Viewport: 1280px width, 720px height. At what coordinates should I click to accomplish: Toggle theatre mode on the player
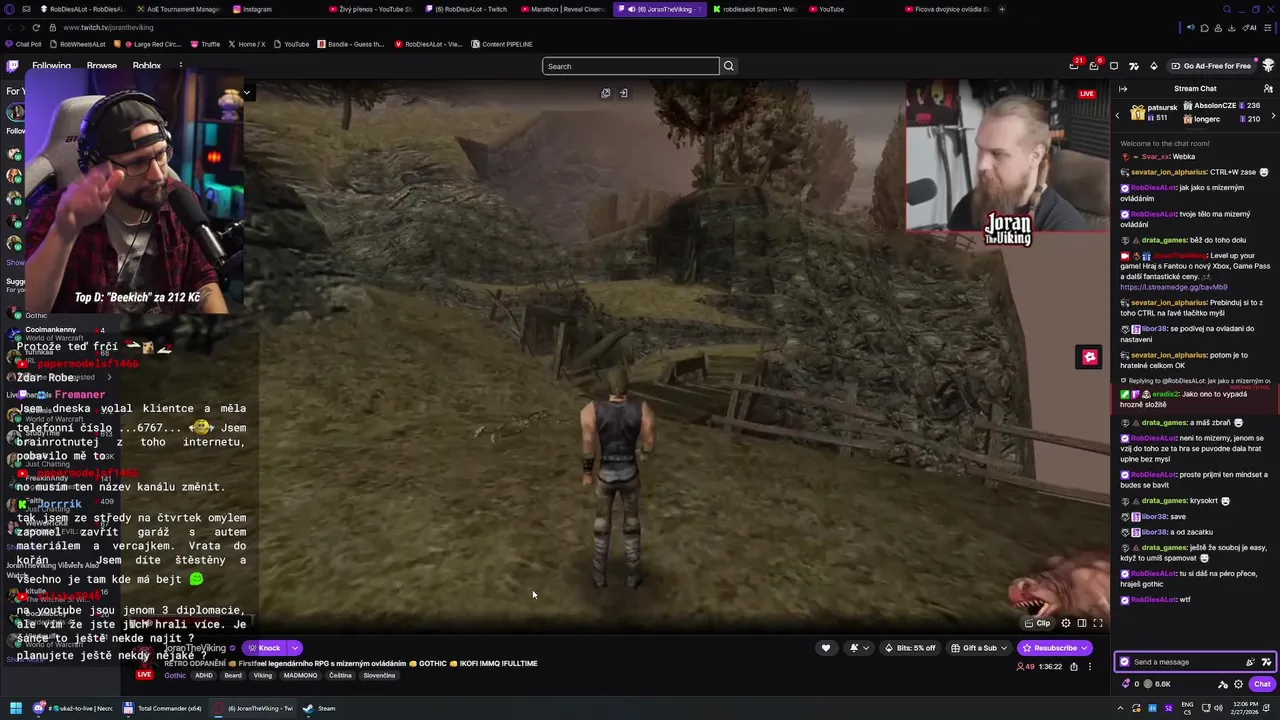[x=1082, y=623]
